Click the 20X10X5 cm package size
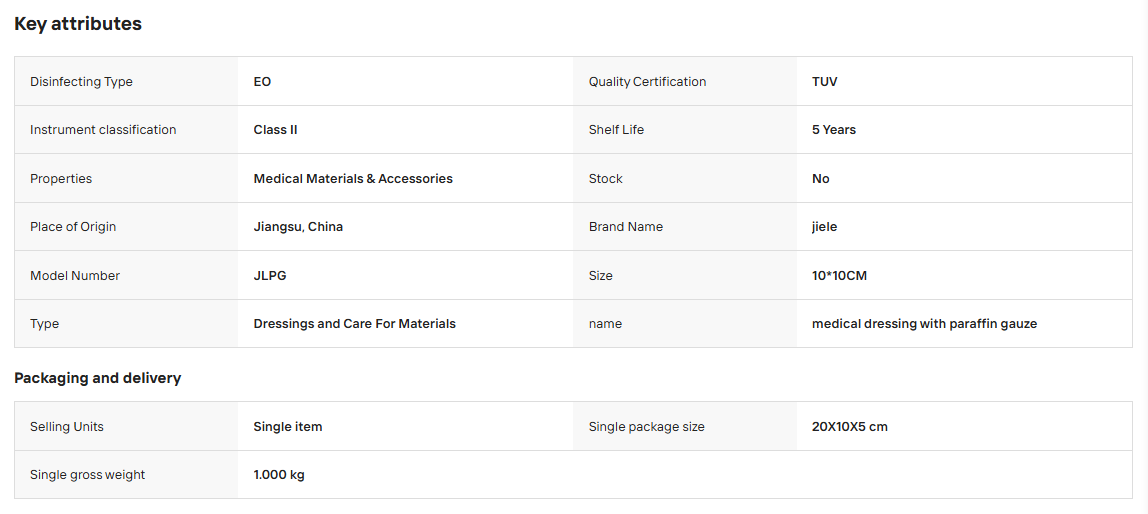The width and height of the screenshot is (1148, 514). (850, 426)
